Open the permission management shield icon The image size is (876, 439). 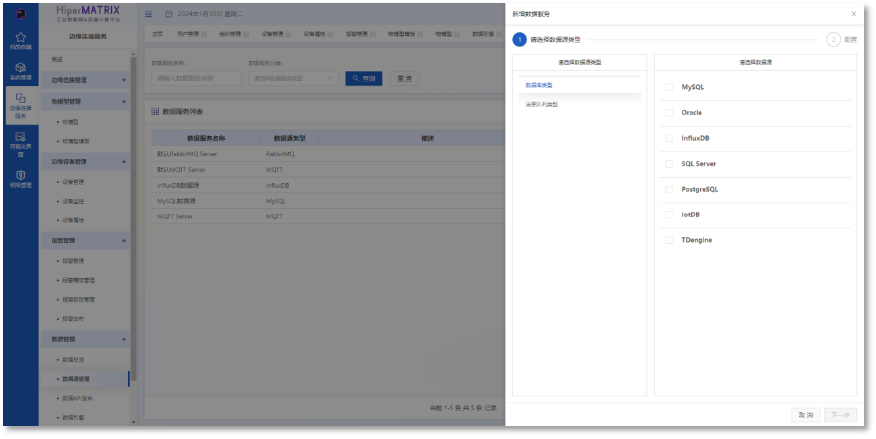tap(21, 175)
